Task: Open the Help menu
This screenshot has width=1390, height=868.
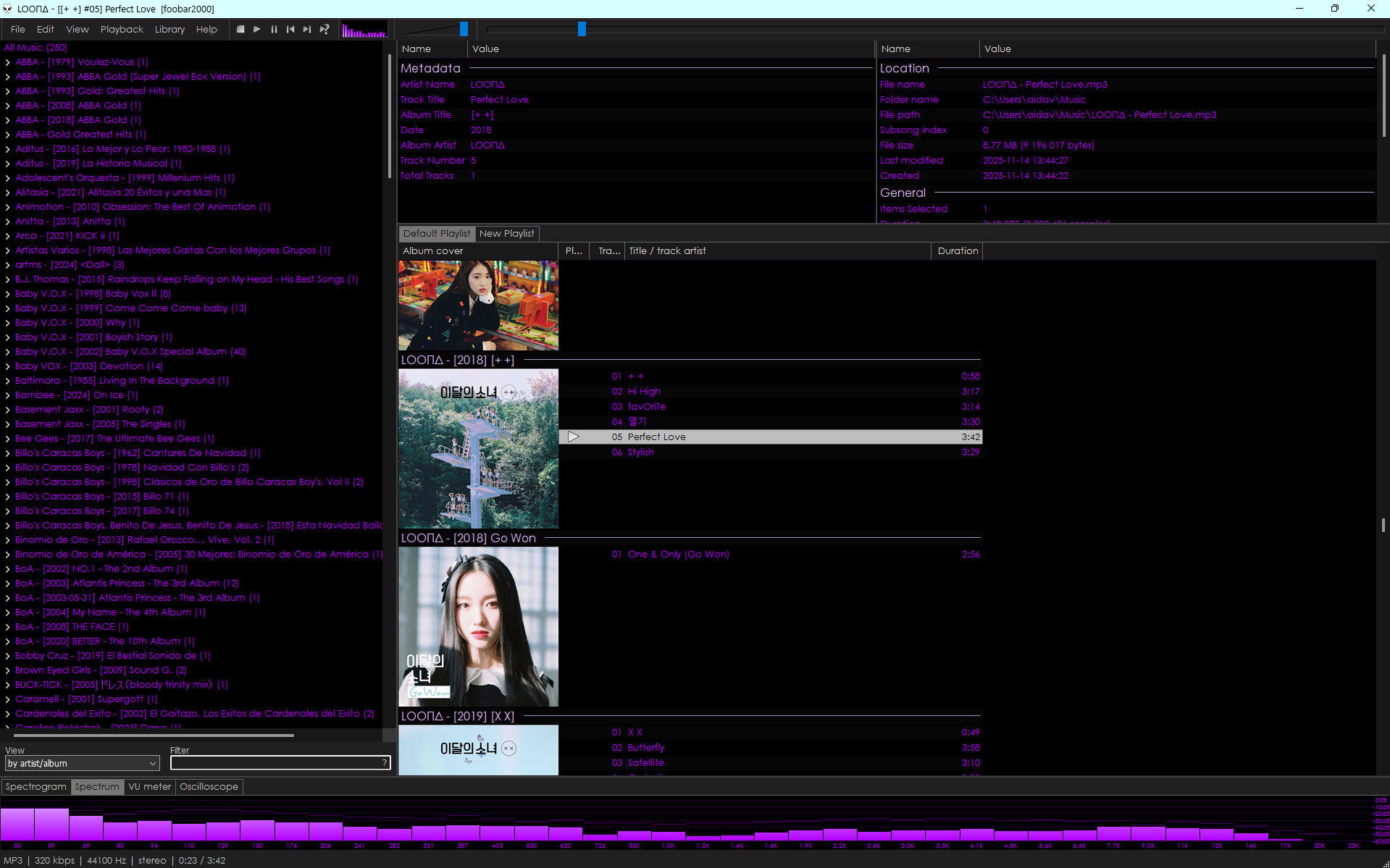Action: pyautogui.click(x=206, y=30)
